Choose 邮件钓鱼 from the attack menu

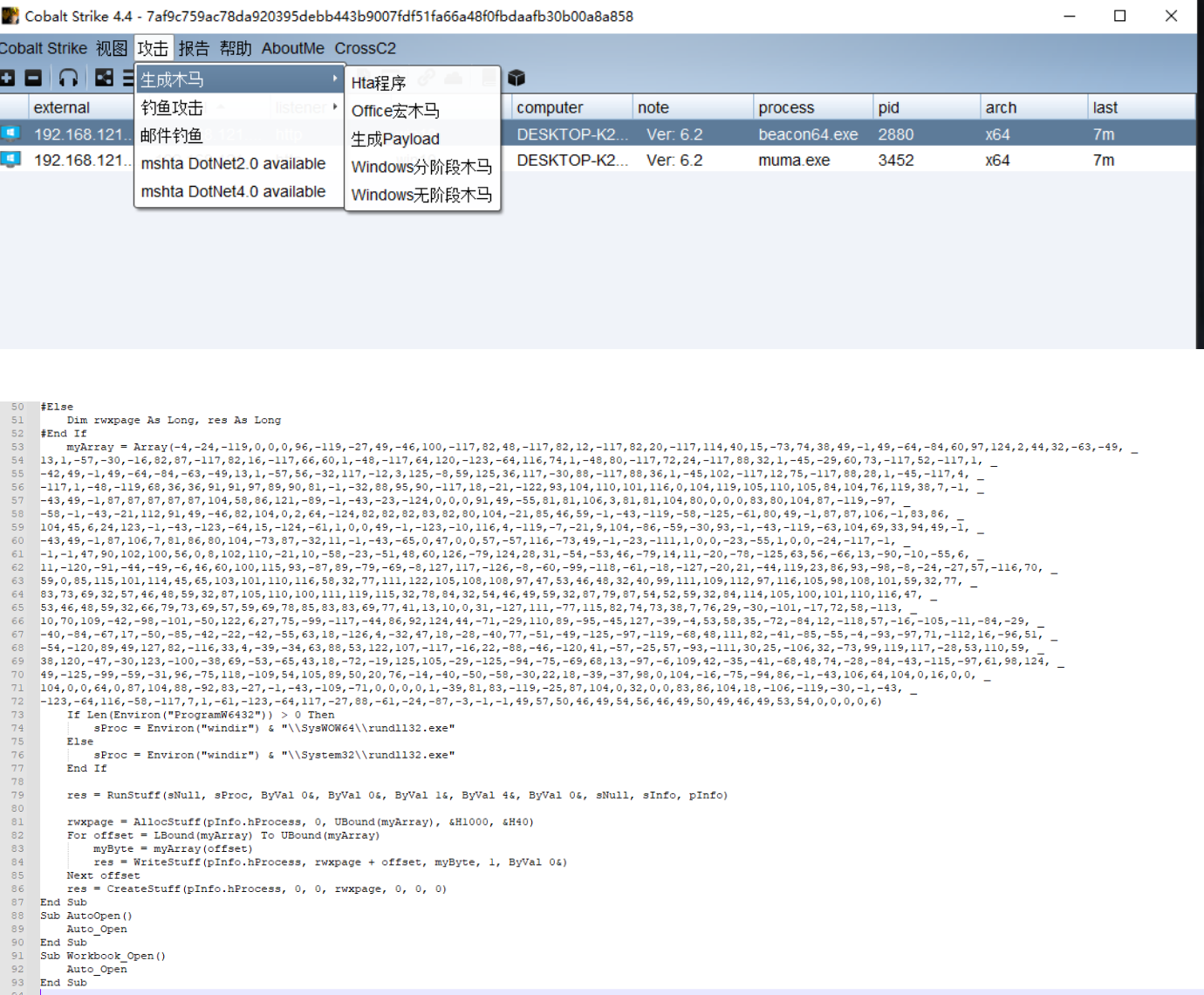click(240, 135)
